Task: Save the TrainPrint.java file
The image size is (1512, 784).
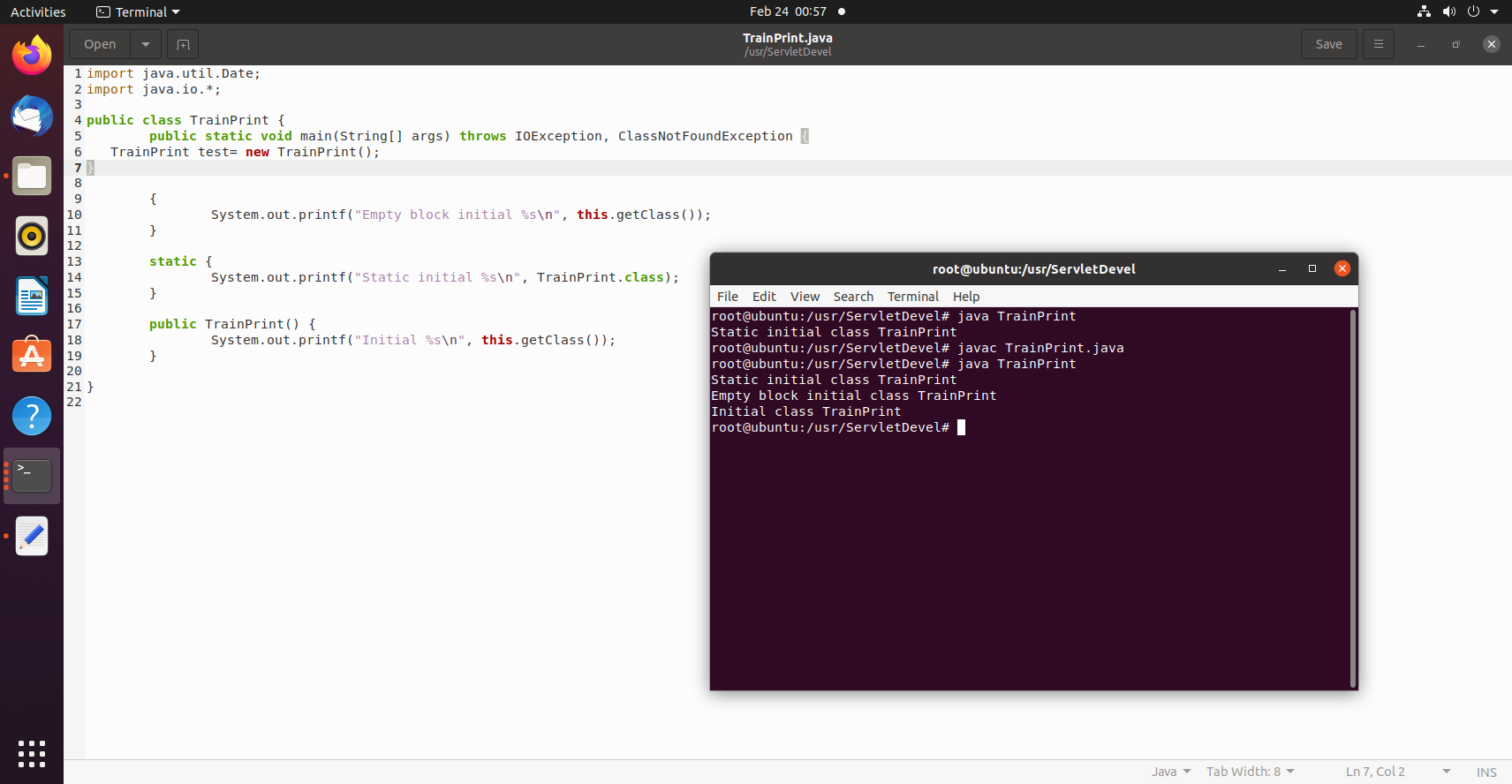Action: [x=1328, y=44]
